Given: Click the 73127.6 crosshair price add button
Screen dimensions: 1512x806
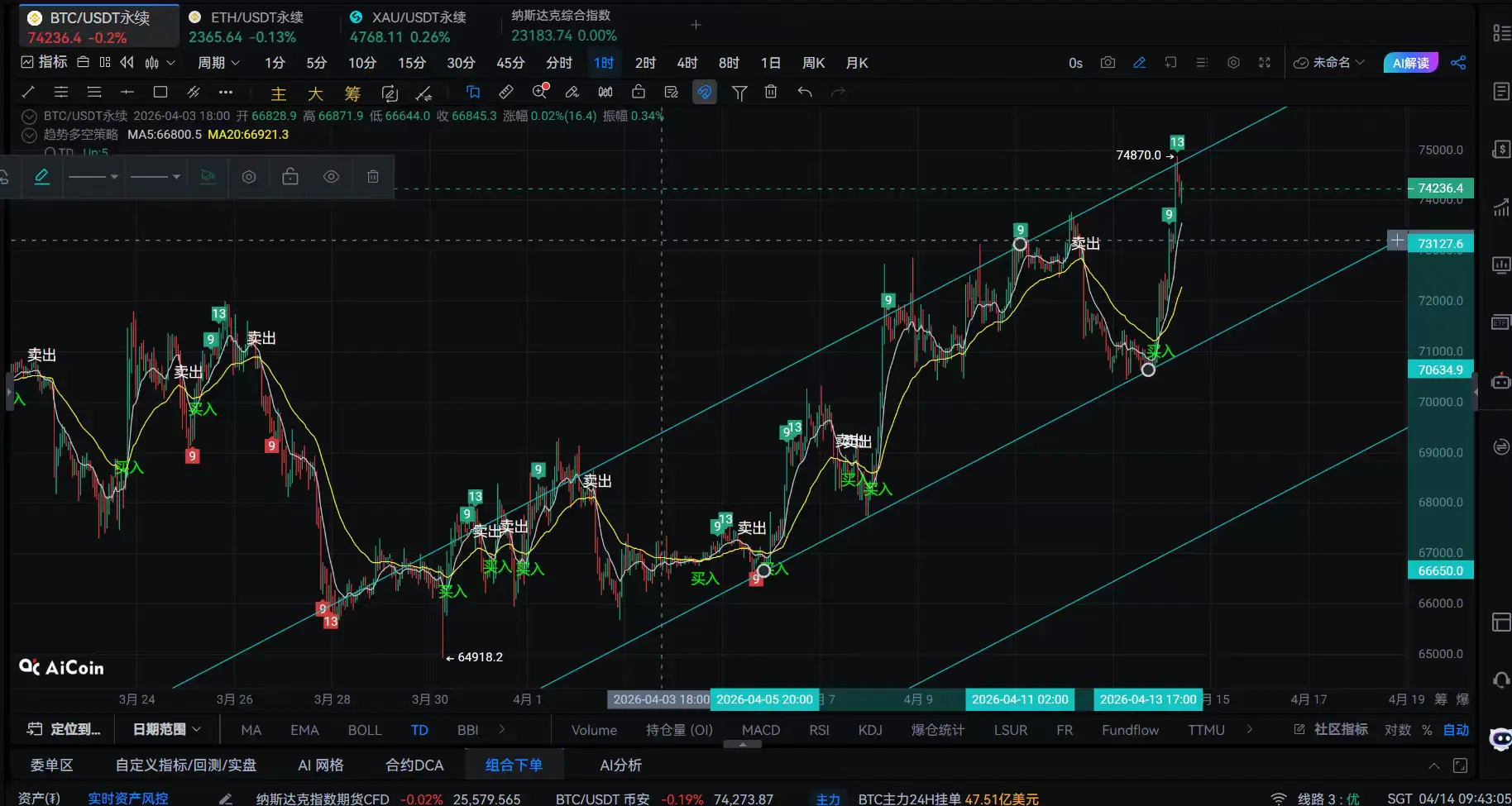Looking at the screenshot, I should [1397, 241].
